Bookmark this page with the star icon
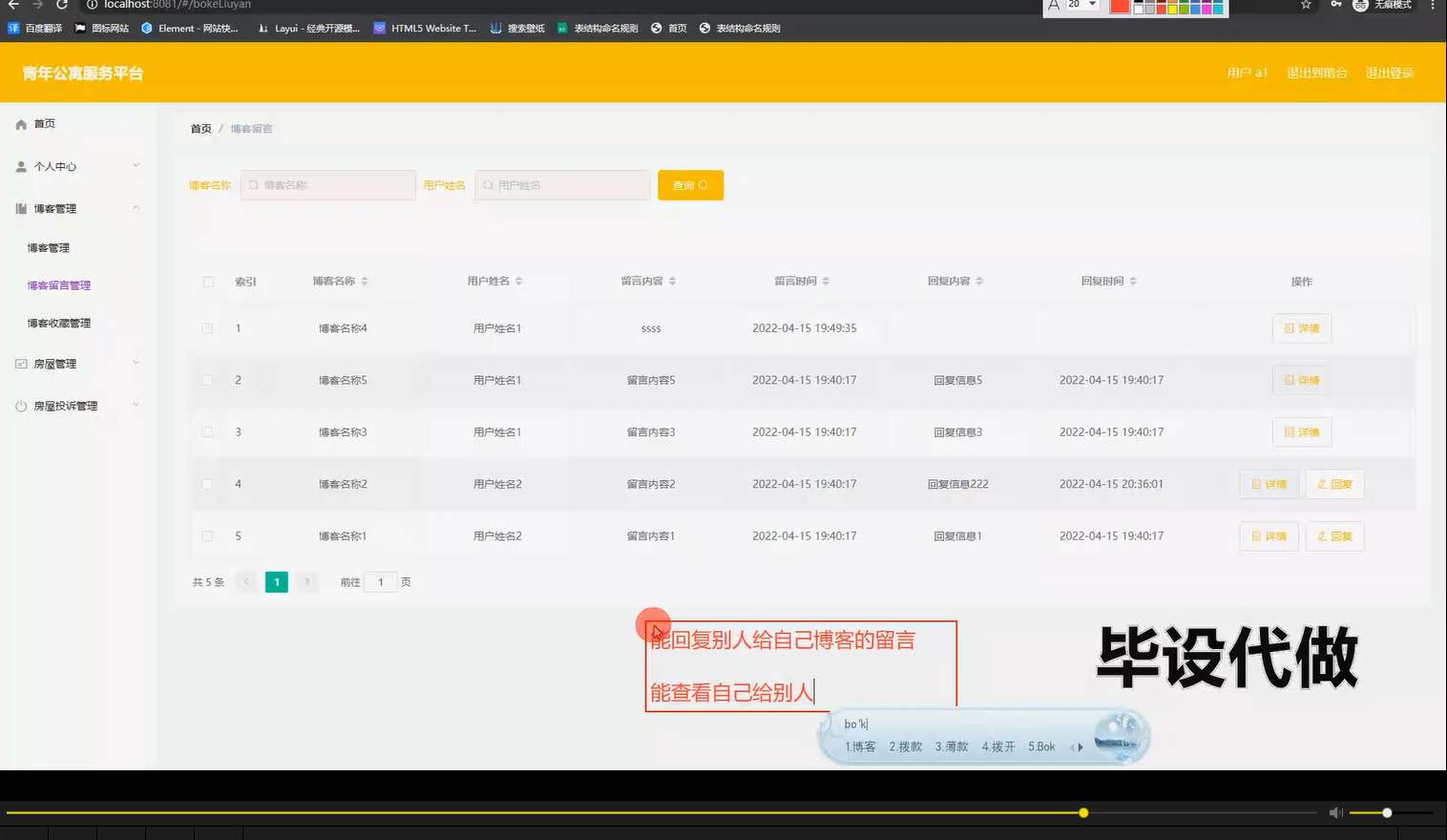This screenshot has width=1447, height=840. click(x=1306, y=5)
